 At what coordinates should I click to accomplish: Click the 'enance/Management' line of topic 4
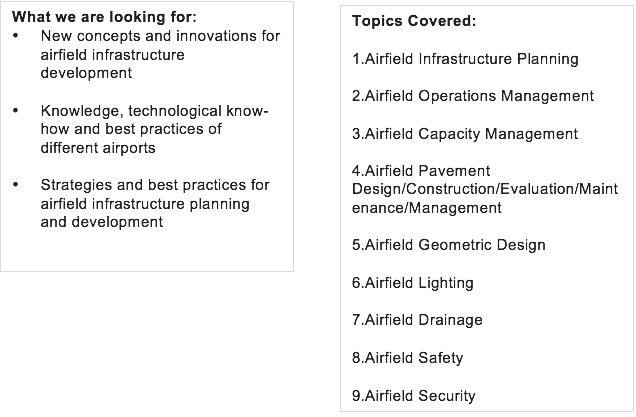pyautogui.click(x=427, y=208)
